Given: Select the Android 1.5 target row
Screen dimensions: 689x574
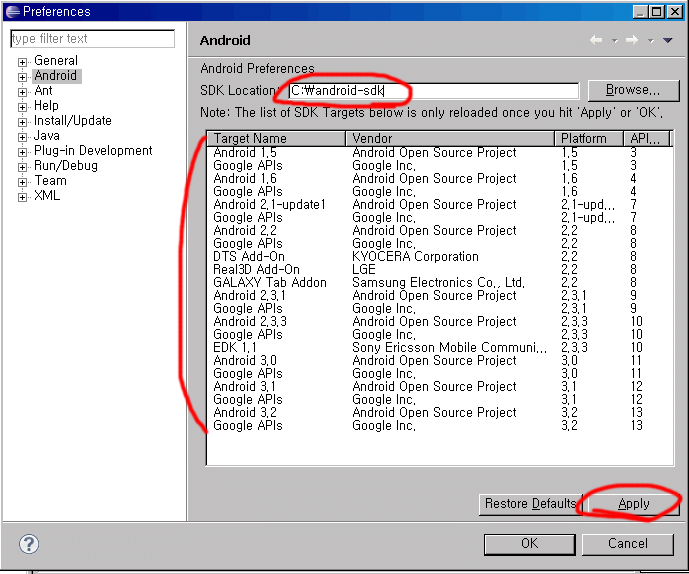Looking at the screenshot, I should point(439,153).
